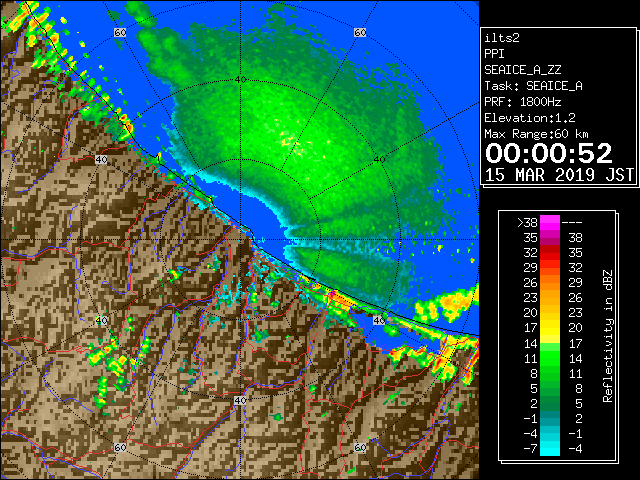
Task: Click the vertical "Reflectivity in dBZ" legend title
Action: pos(607,336)
